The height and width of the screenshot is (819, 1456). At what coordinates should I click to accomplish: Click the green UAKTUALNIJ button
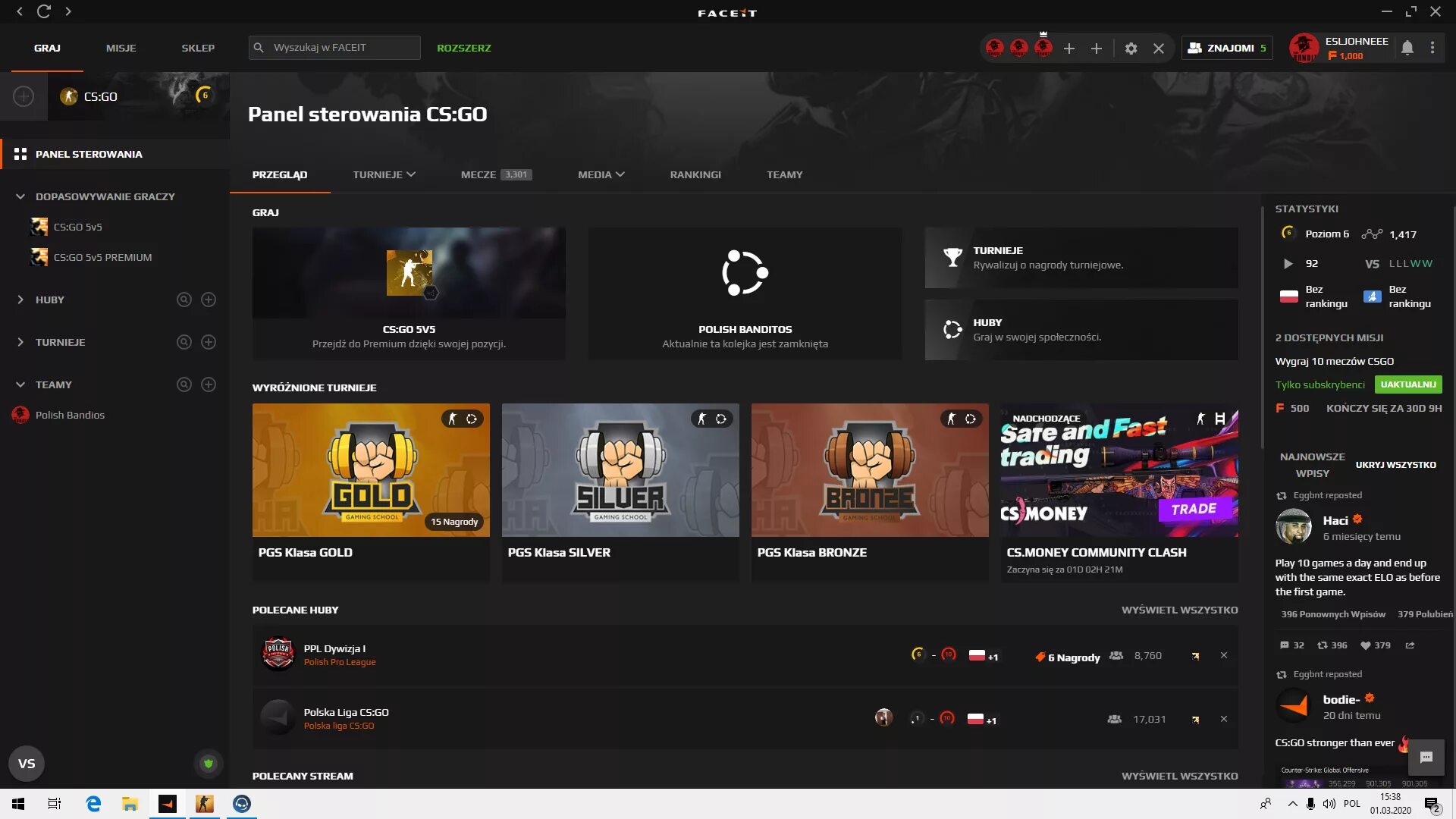pyautogui.click(x=1408, y=384)
